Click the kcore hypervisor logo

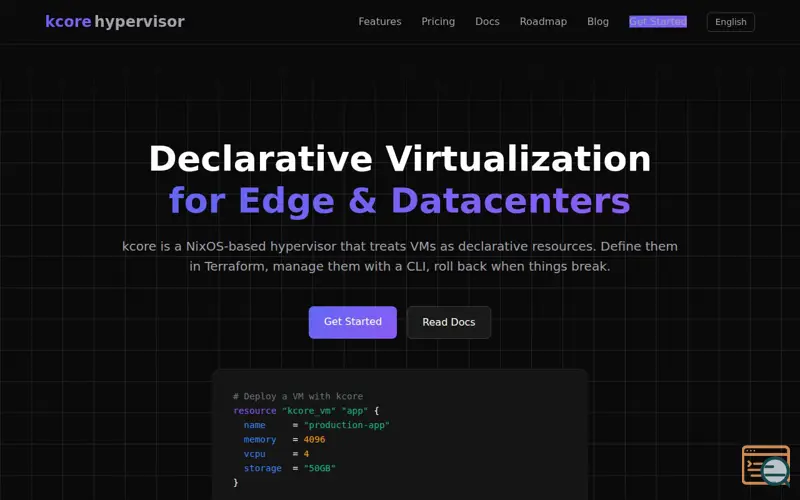115,21
